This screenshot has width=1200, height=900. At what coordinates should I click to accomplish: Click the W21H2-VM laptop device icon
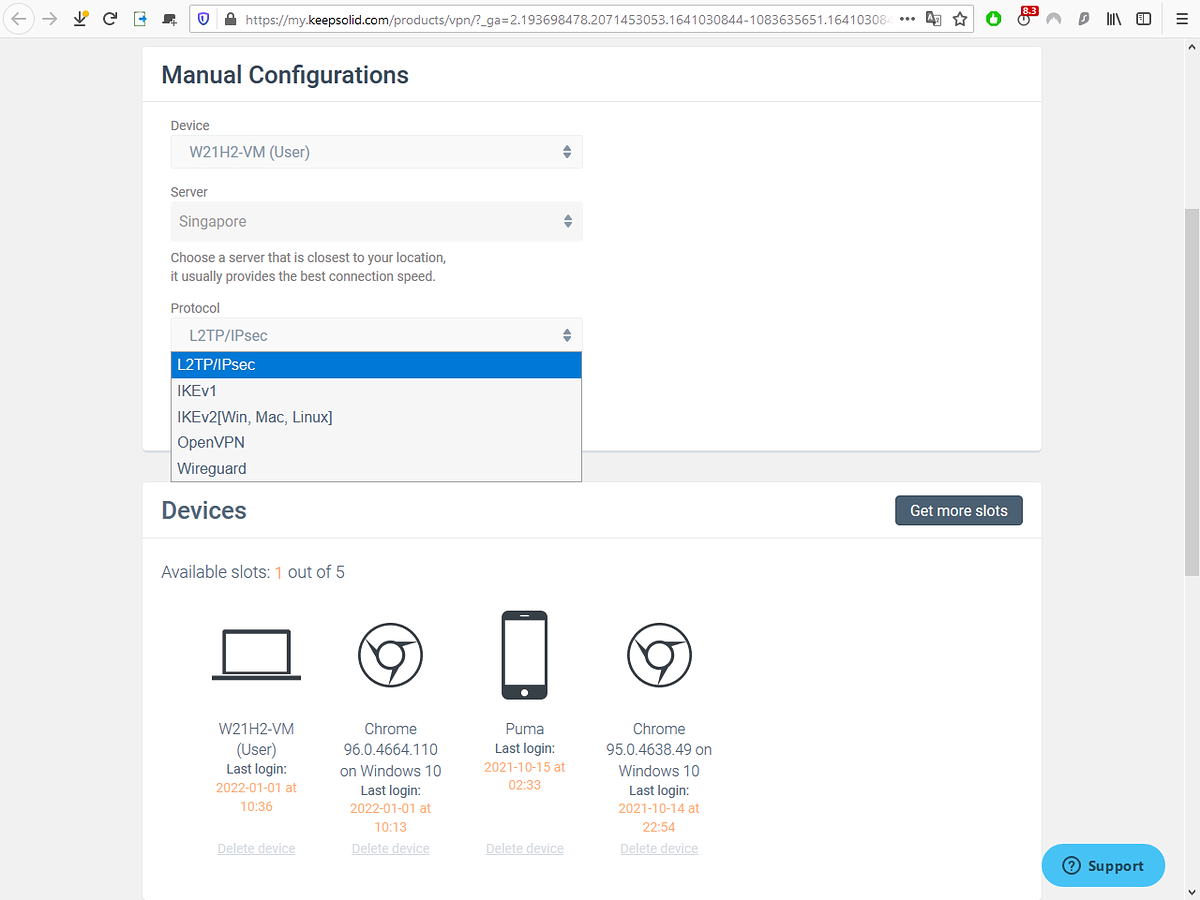[x=256, y=655]
